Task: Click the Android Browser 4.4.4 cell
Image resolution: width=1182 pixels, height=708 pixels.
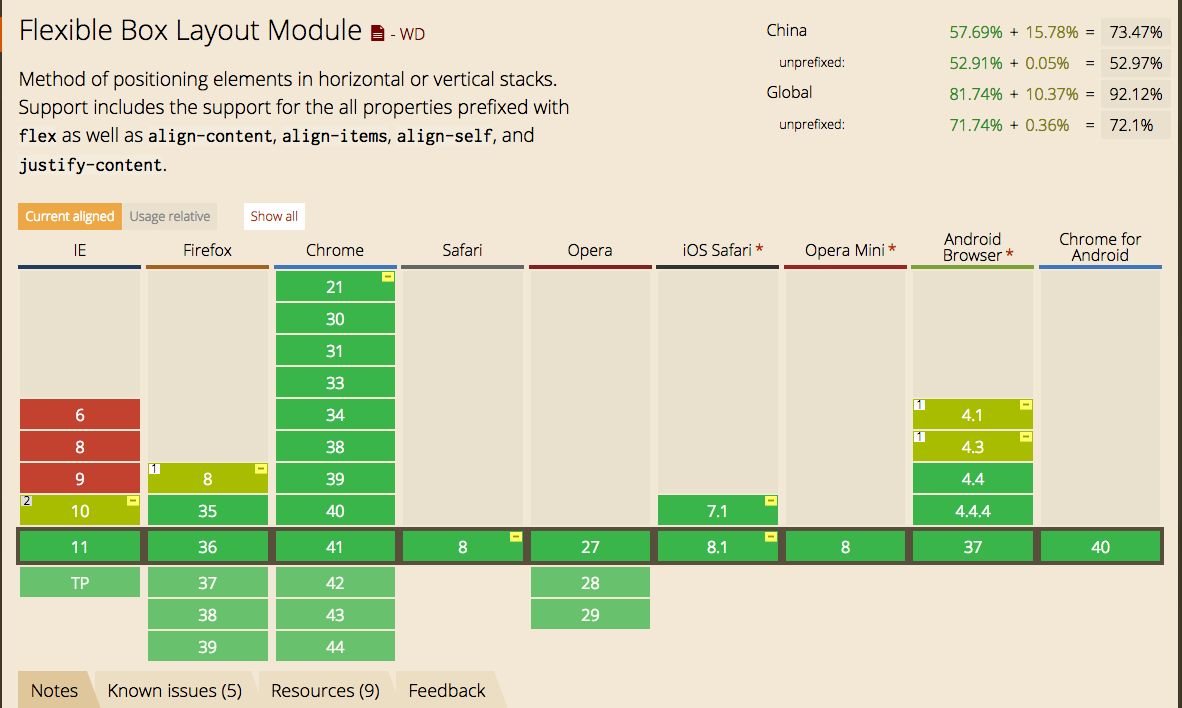Action: pos(972,510)
